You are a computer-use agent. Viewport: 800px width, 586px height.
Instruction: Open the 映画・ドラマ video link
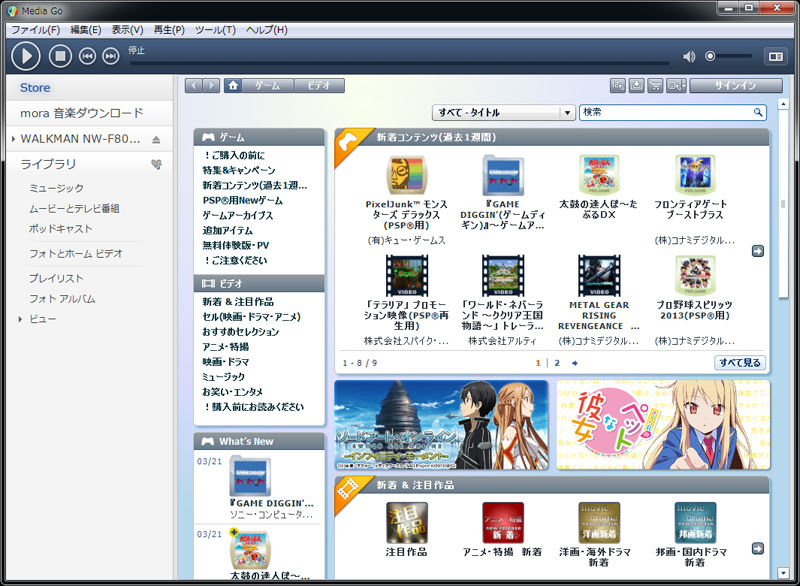[226, 362]
